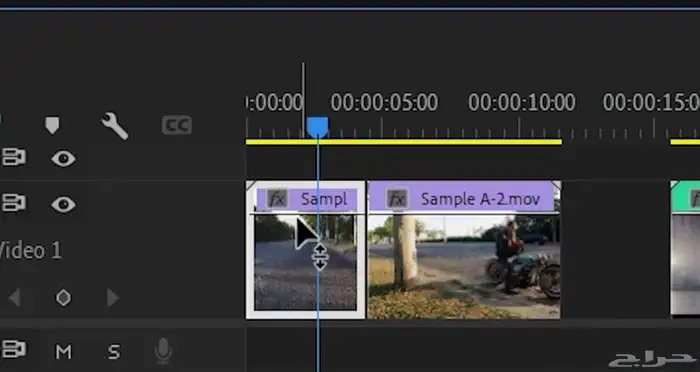
Task: Mute the audio track with the M button
Action: [x=63, y=352]
